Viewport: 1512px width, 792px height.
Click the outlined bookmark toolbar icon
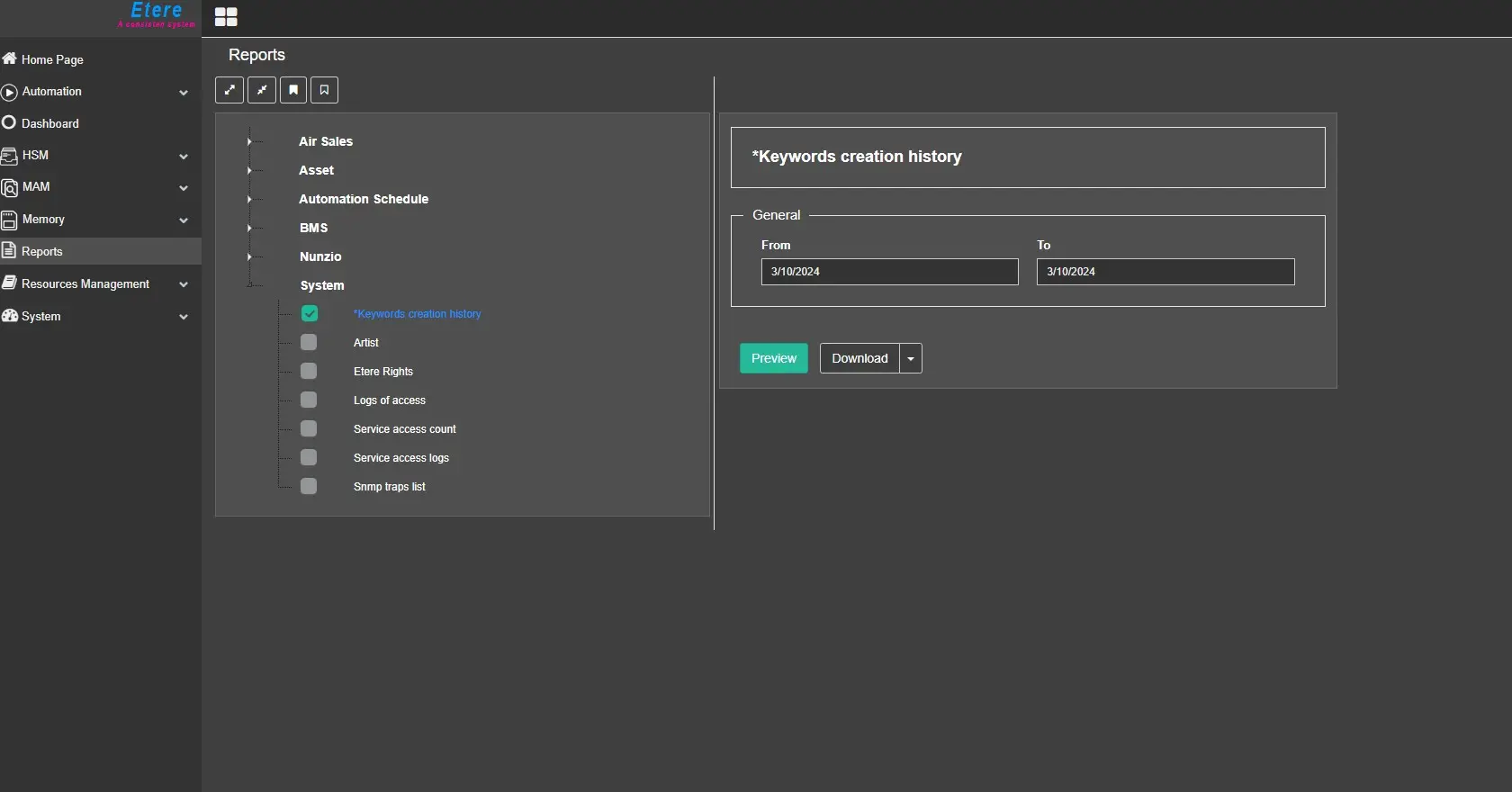(325, 90)
